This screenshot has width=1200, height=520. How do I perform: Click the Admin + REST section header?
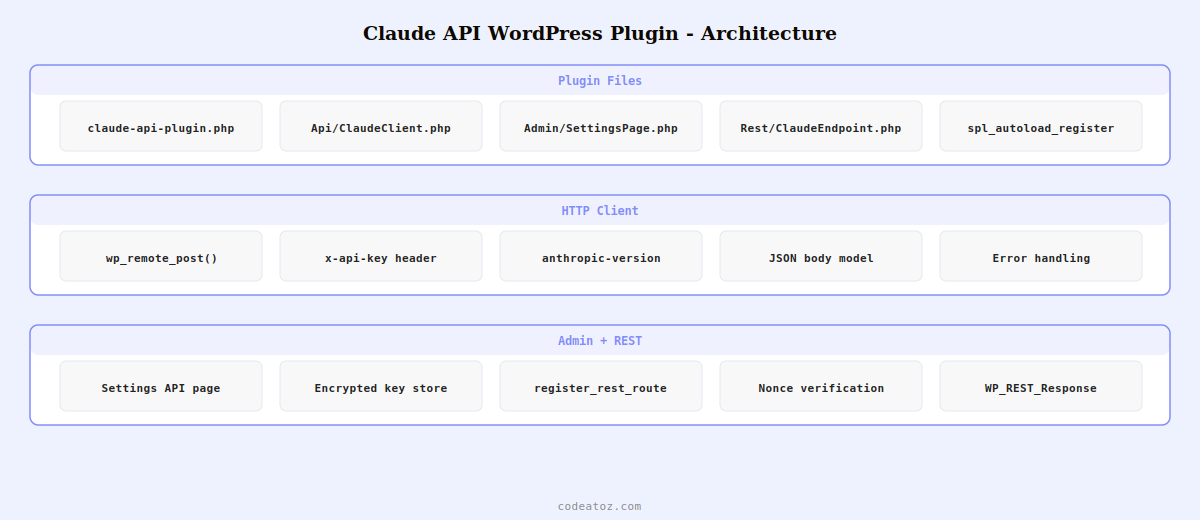click(600, 341)
